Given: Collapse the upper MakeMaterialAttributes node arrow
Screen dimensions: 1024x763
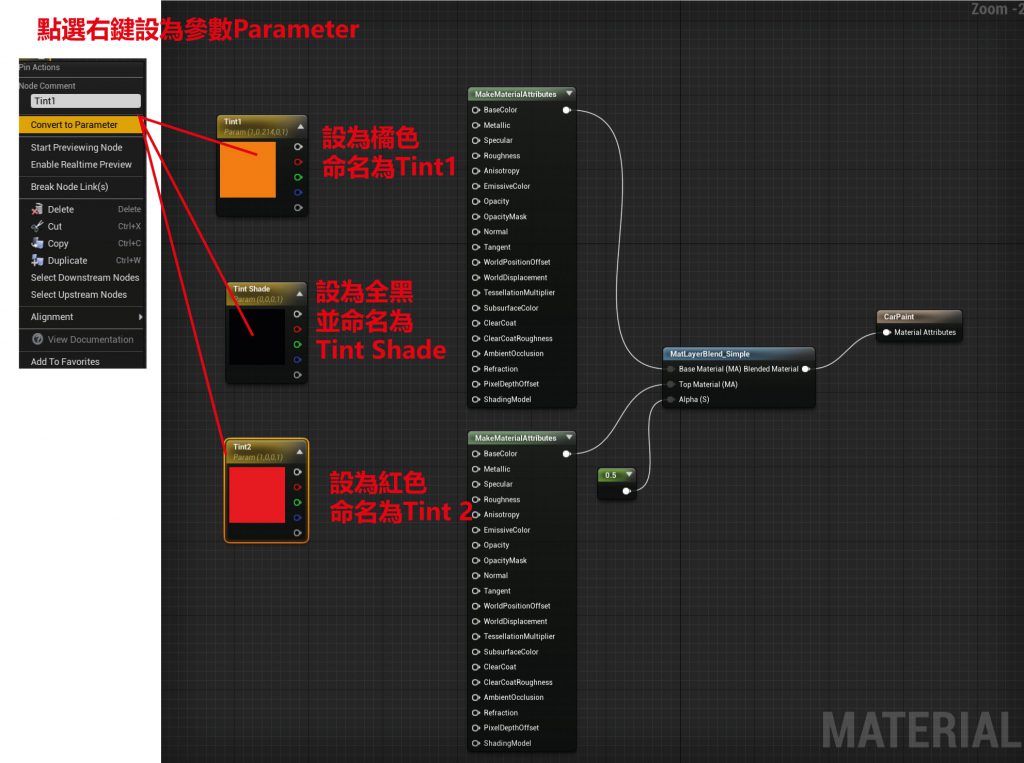Looking at the screenshot, I should click(x=569, y=94).
